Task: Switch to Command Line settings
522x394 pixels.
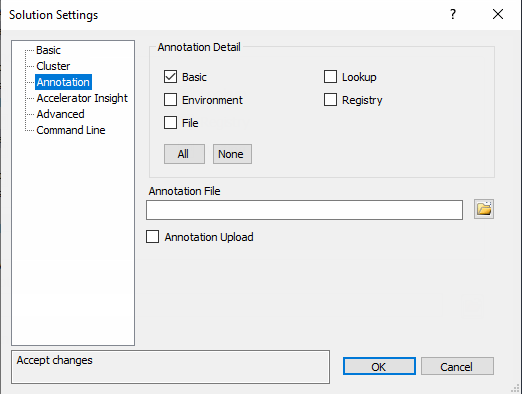Action: pos(71,130)
